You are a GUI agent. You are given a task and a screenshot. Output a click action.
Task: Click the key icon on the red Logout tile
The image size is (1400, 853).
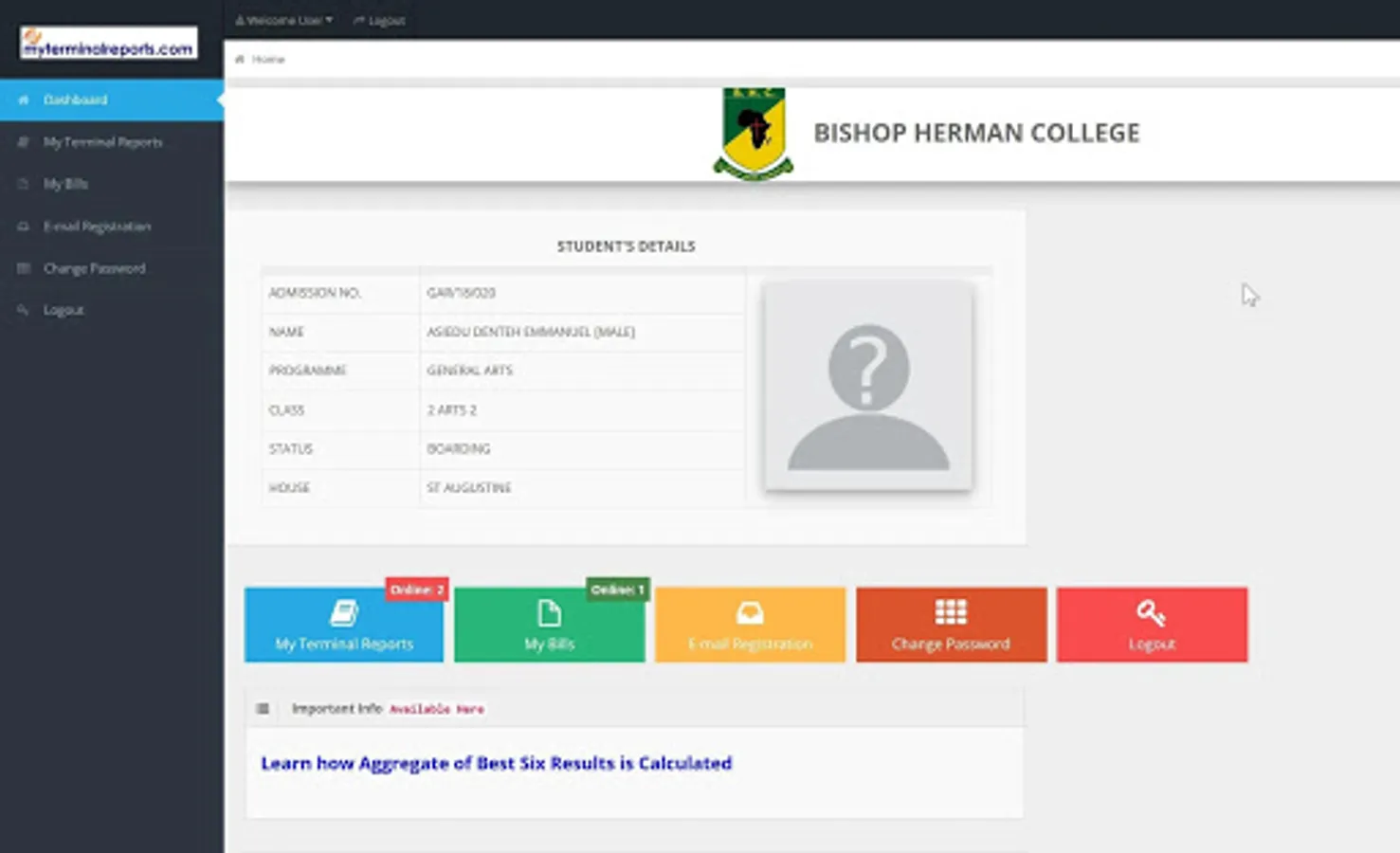1152,613
